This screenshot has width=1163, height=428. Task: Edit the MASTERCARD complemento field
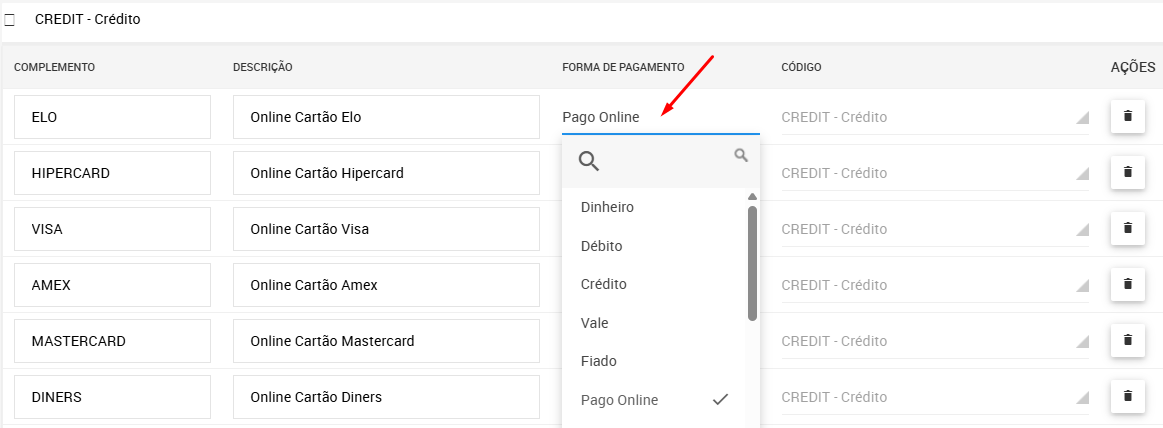tap(112, 341)
